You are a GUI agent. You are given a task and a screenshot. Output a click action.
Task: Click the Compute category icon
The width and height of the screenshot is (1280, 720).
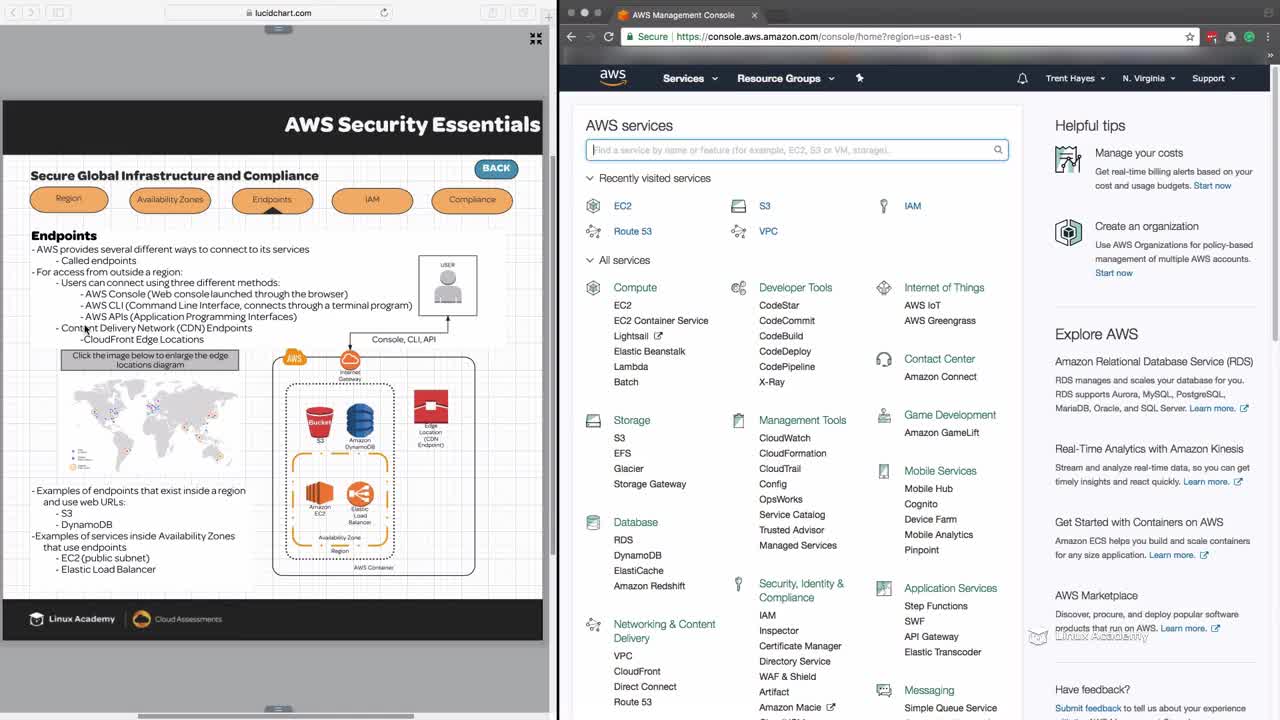[x=593, y=288]
